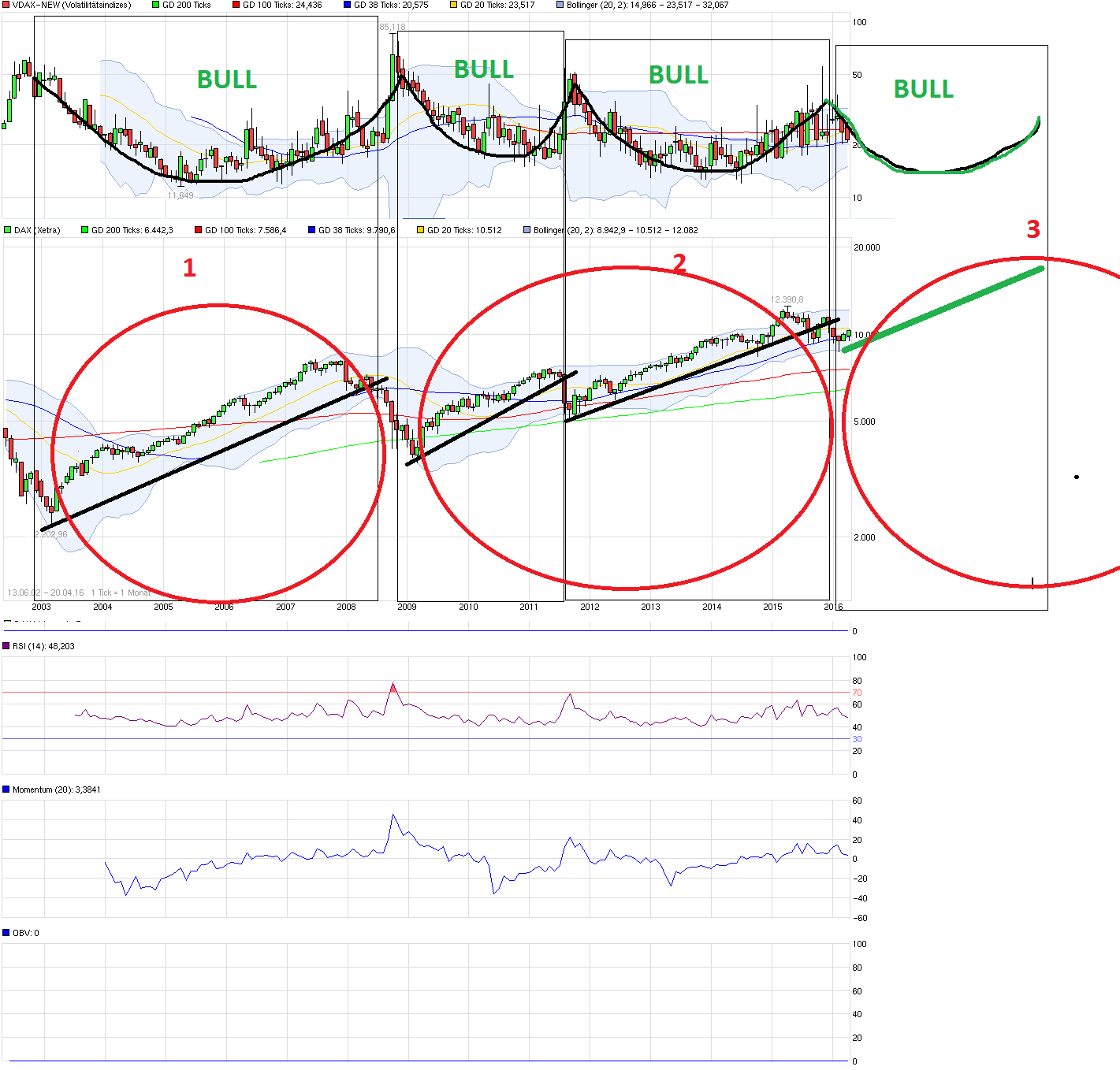Click the green GD 200 Ticks indicator icon
This screenshot has height=1070, width=1120.
click(154, 5)
